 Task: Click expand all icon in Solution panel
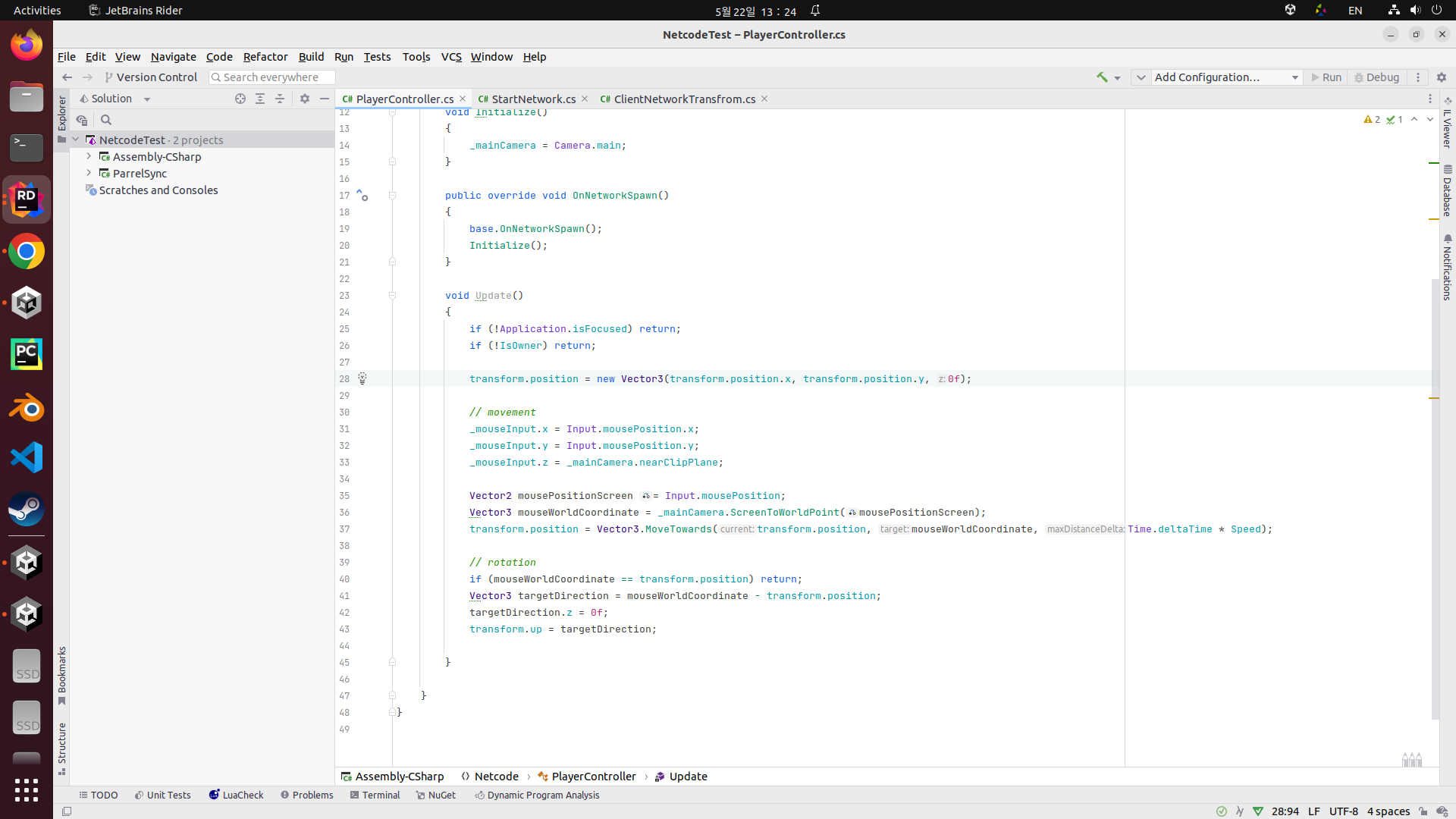(x=260, y=99)
